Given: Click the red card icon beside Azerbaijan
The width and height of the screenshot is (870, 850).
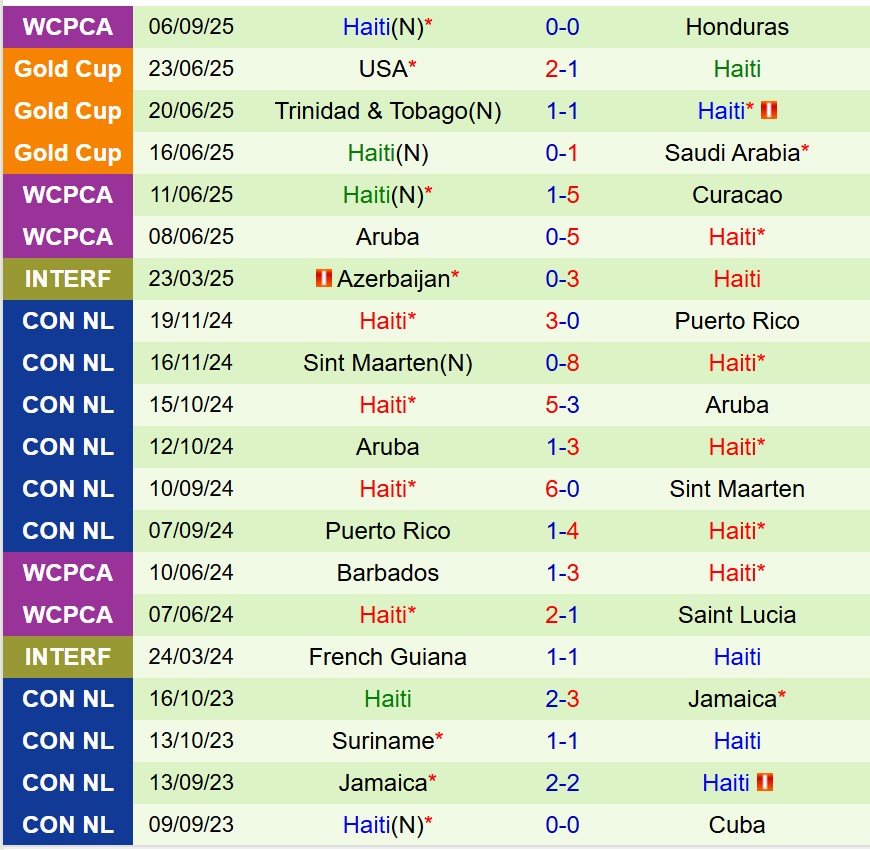Looking at the screenshot, I should click(323, 279).
